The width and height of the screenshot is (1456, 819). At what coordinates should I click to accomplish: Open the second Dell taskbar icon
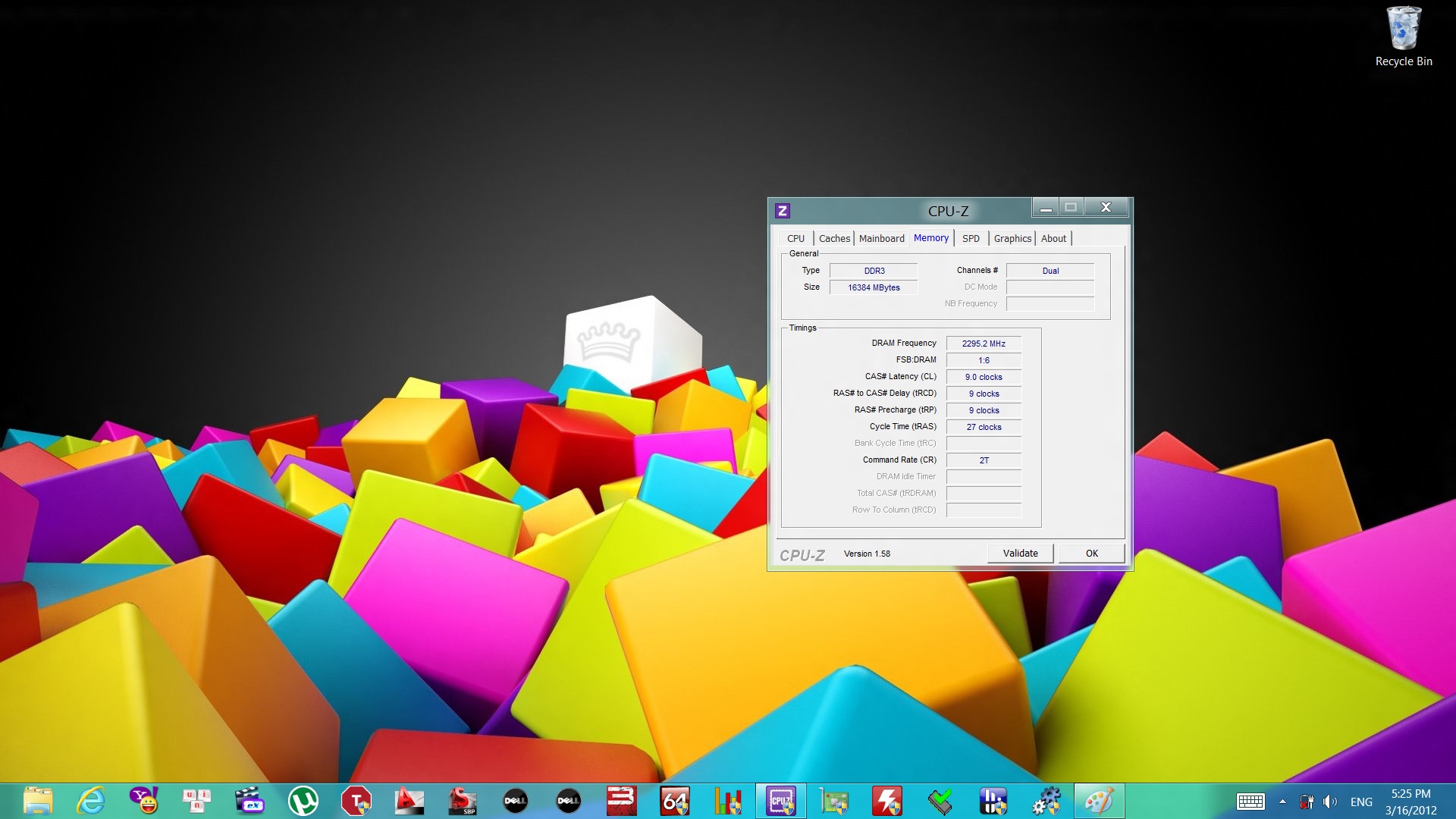pos(568,801)
